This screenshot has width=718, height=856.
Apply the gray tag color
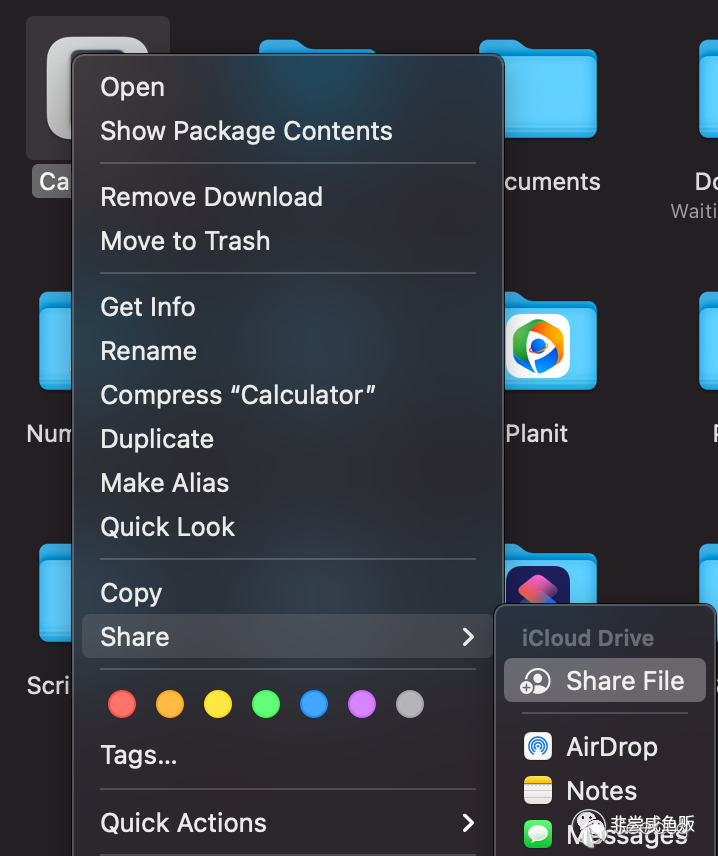click(x=410, y=704)
